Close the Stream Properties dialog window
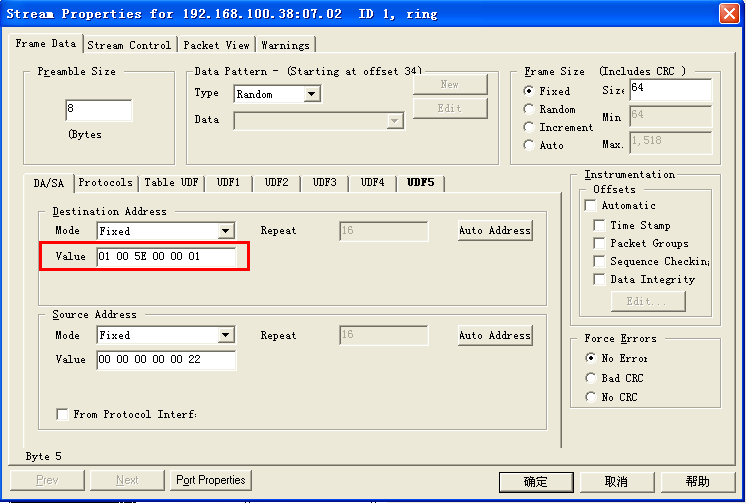This screenshot has height=503, width=746. coord(729,13)
